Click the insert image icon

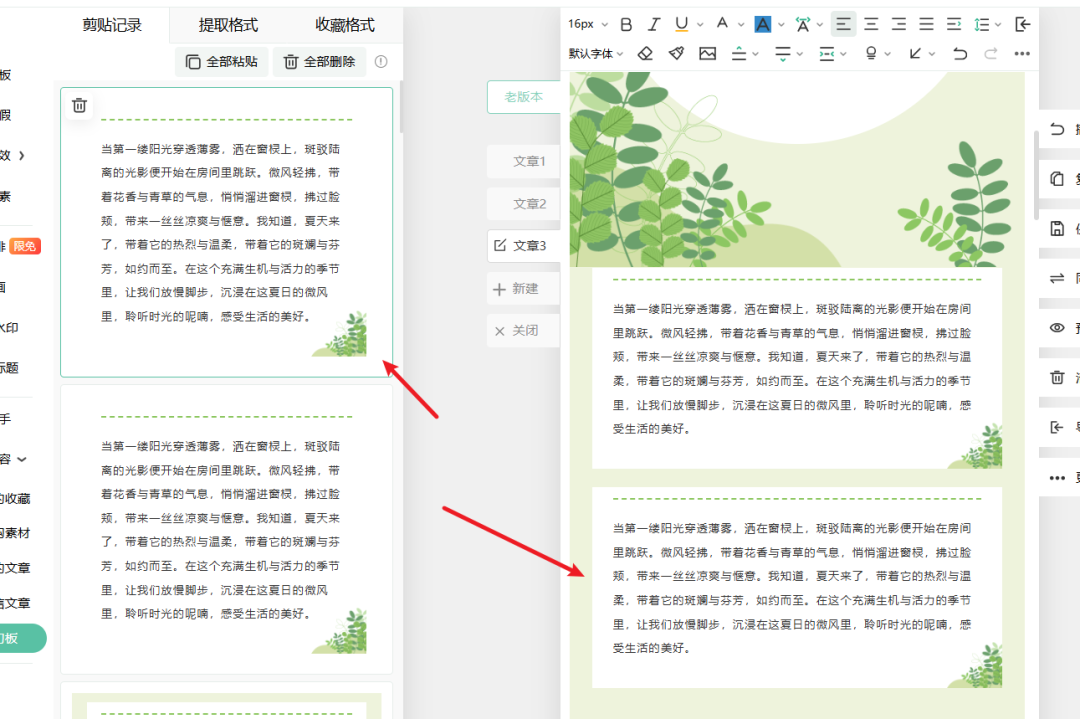pos(708,53)
